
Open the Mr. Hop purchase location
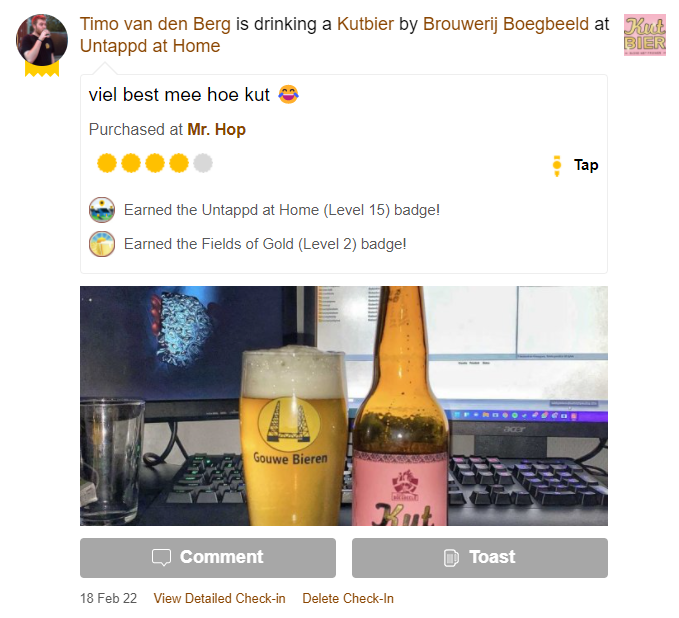(x=217, y=129)
